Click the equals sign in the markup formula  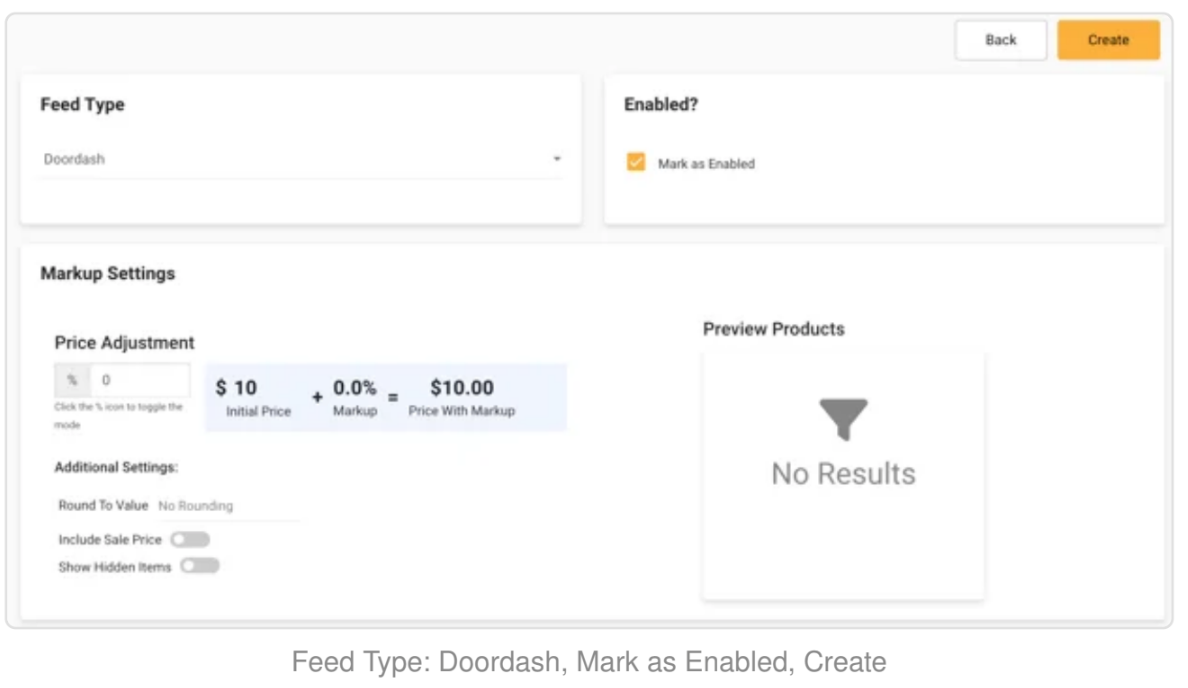[392, 397]
